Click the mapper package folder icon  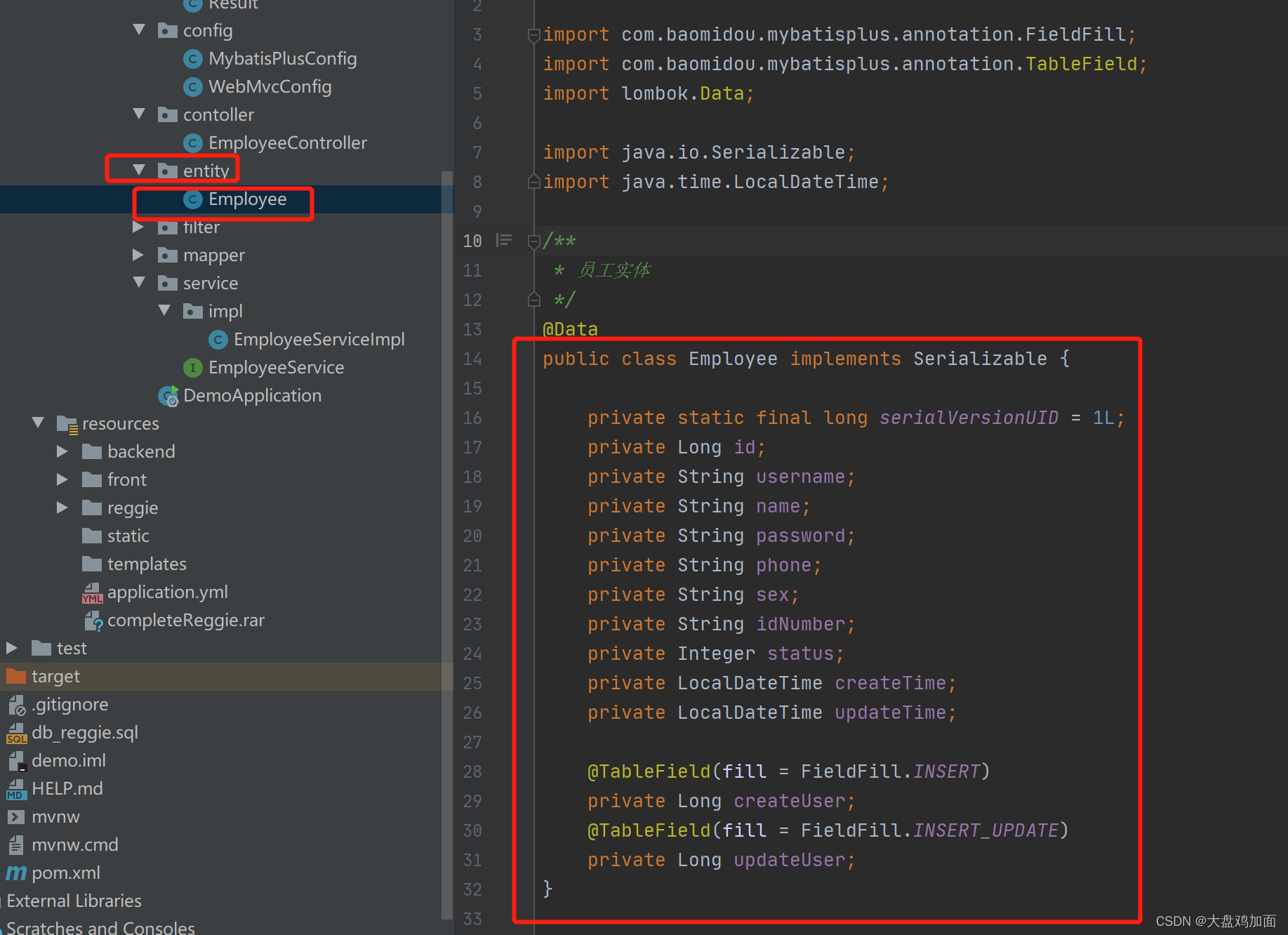[x=168, y=255]
